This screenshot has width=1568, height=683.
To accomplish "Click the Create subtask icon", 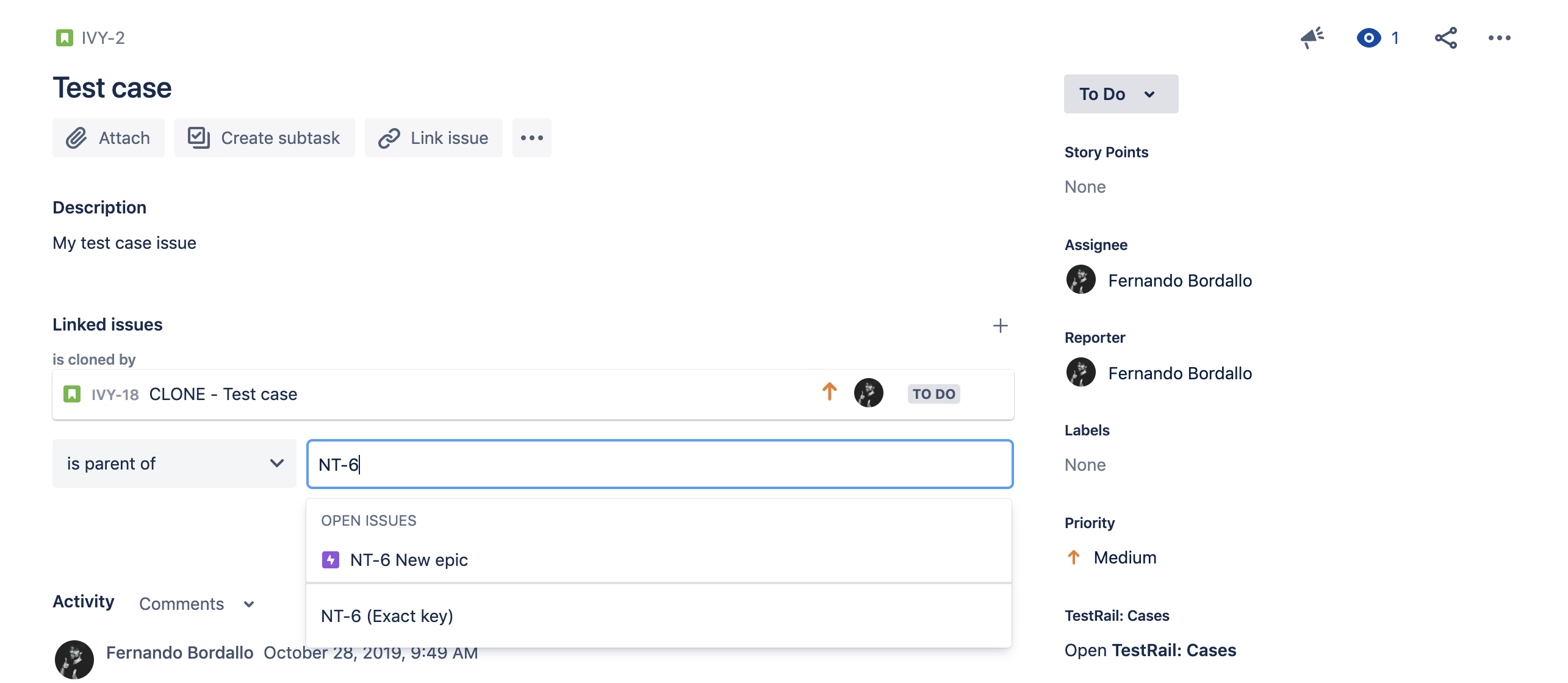I will point(198,137).
